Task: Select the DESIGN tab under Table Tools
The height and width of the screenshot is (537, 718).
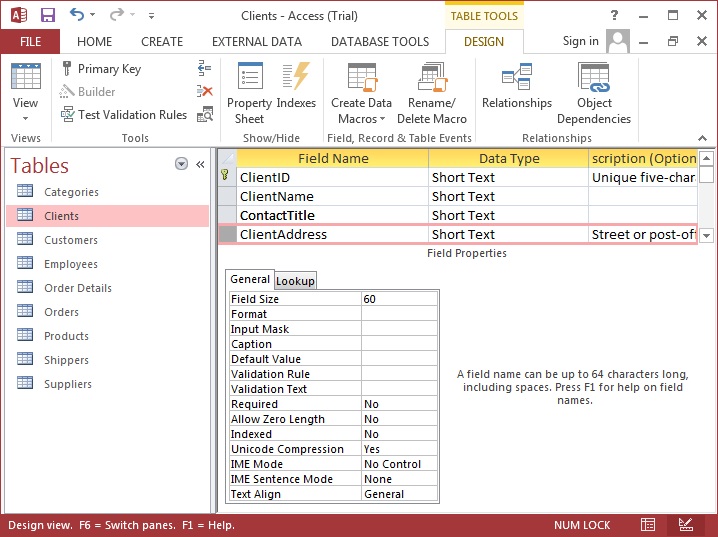Action: click(484, 42)
